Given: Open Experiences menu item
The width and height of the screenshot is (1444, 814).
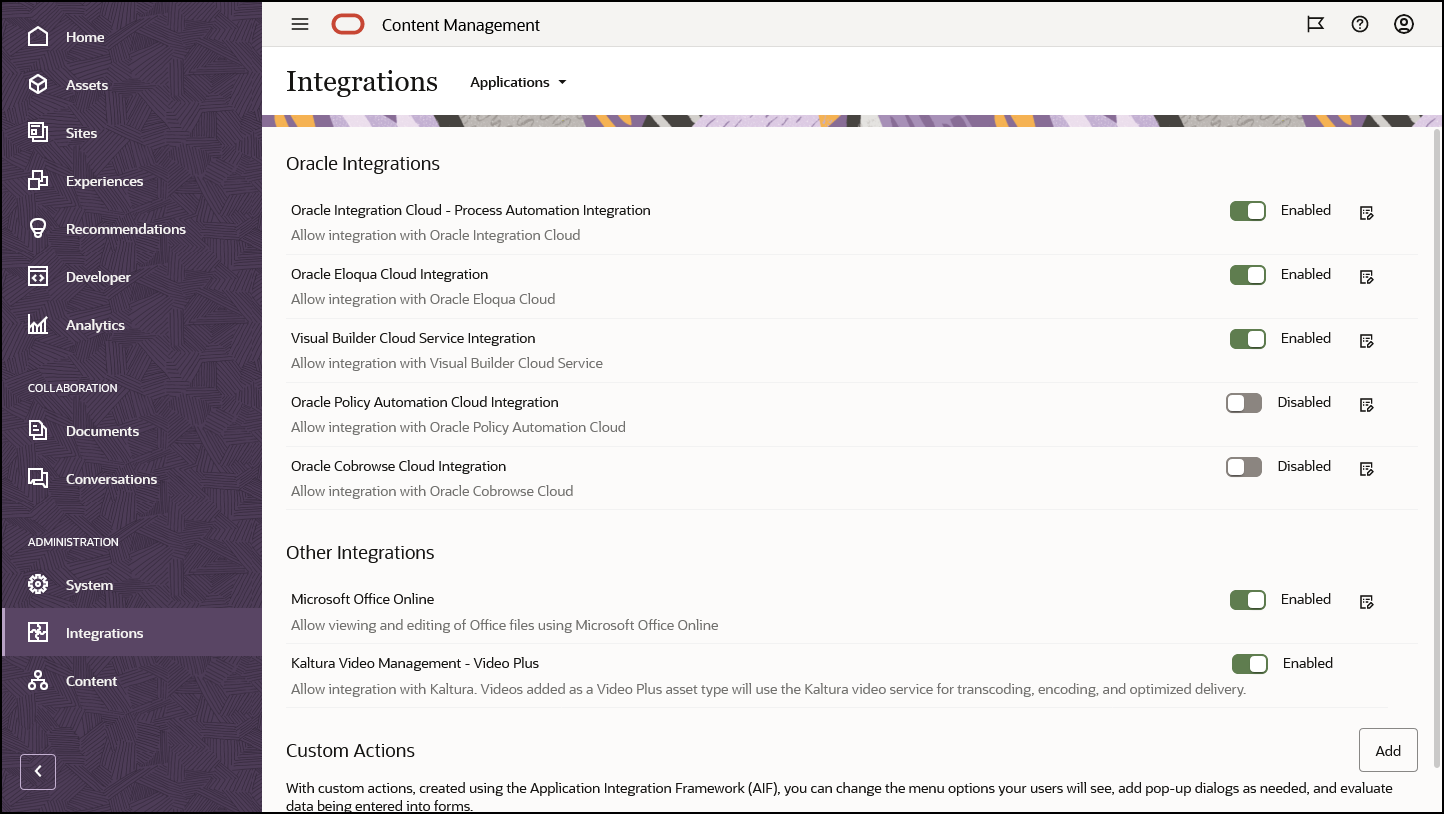Looking at the screenshot, I should pyautogui.click(x=131, y=181).
